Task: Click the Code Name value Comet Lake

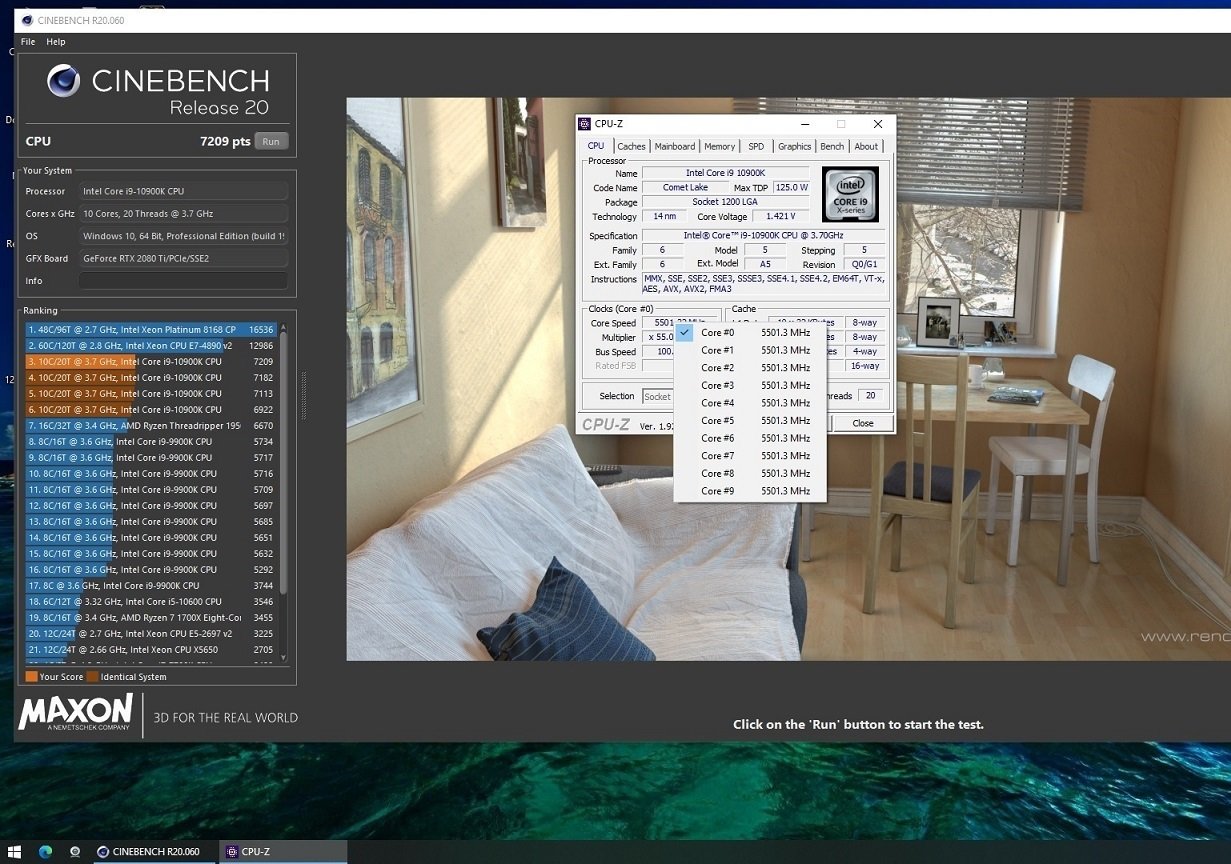Action: point(685,187)
